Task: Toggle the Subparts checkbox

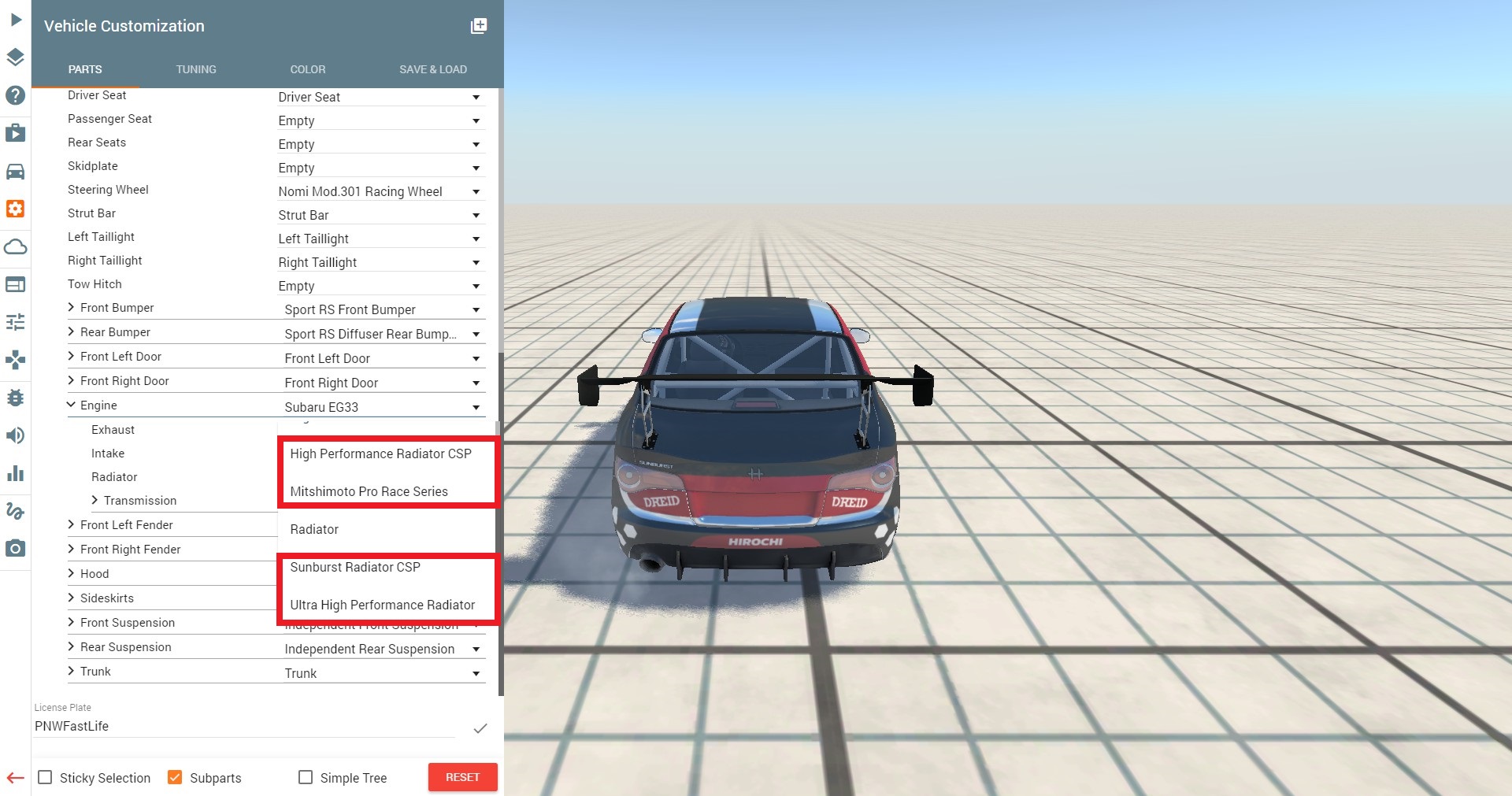Action: (x=175, y=778)
